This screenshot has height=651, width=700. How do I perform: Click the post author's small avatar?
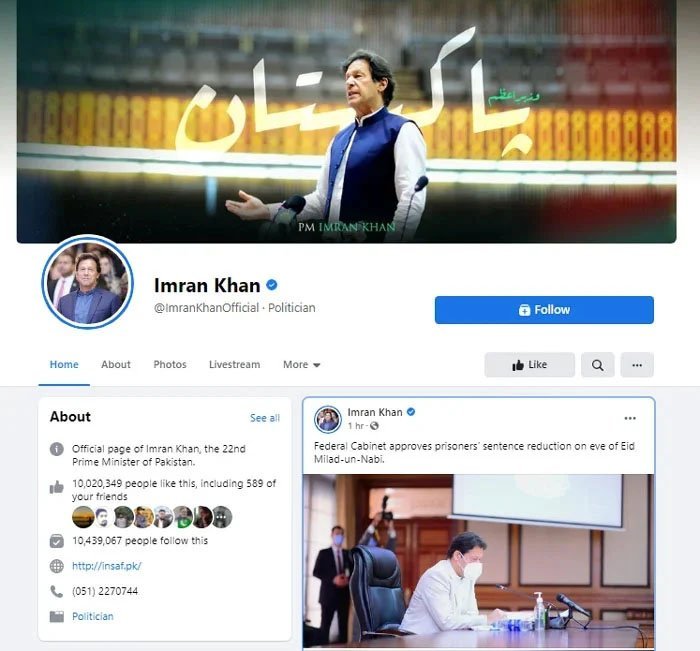pyautogui.click(x=328, y=419)
